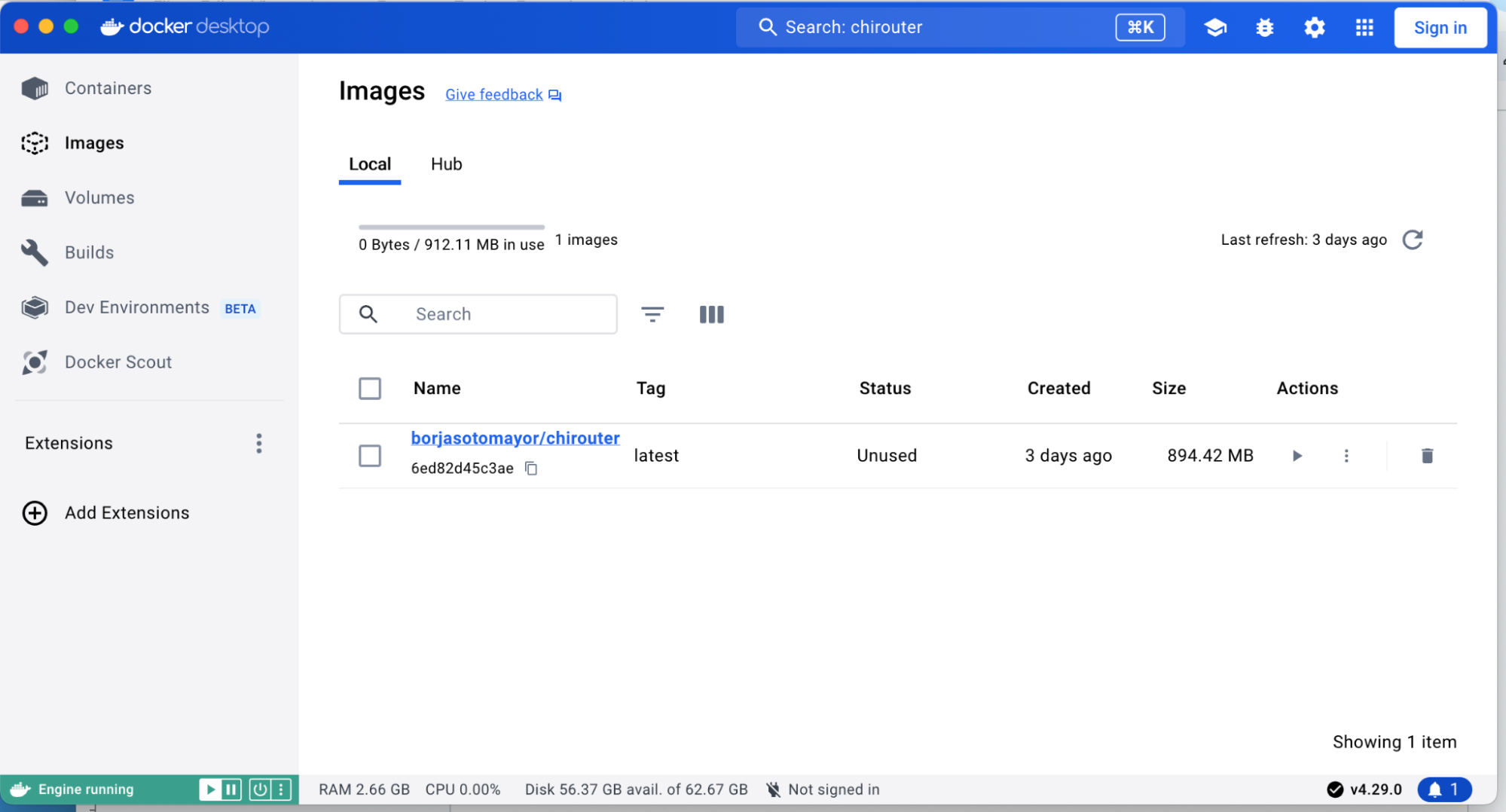Open the Containers section icon

(x=35, y=88)
